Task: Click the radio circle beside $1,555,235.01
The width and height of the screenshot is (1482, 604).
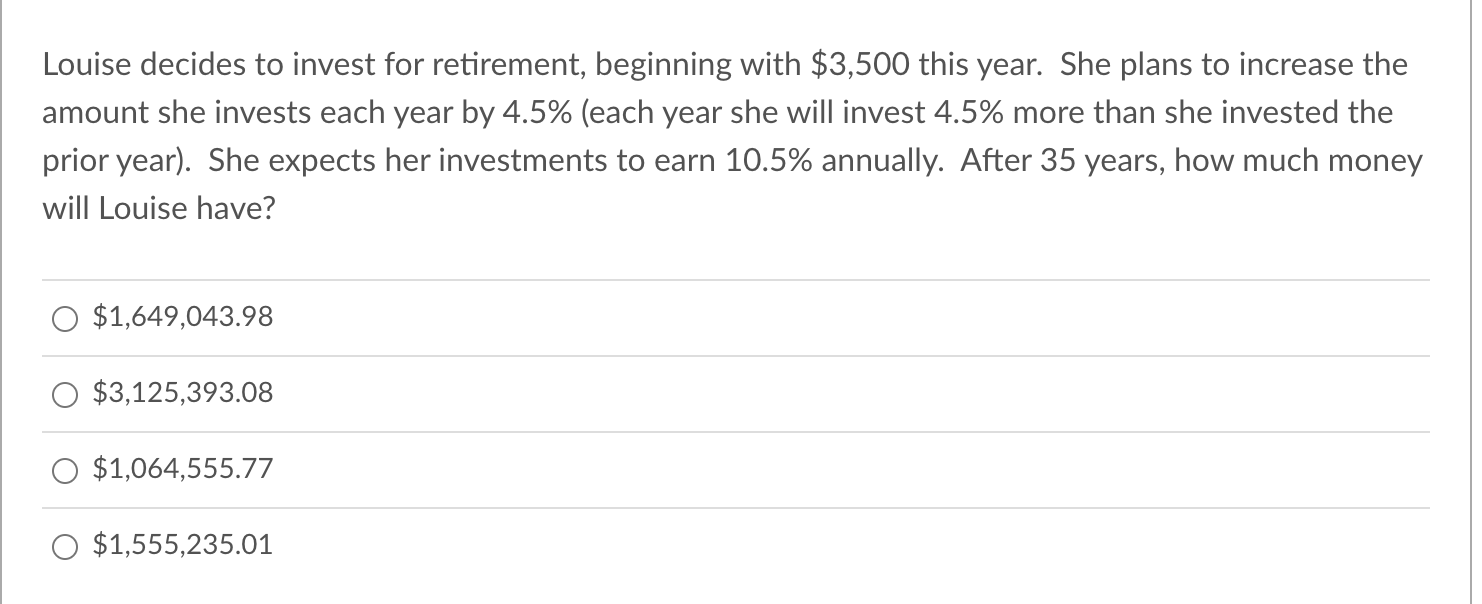Action: tap(65, 546)
